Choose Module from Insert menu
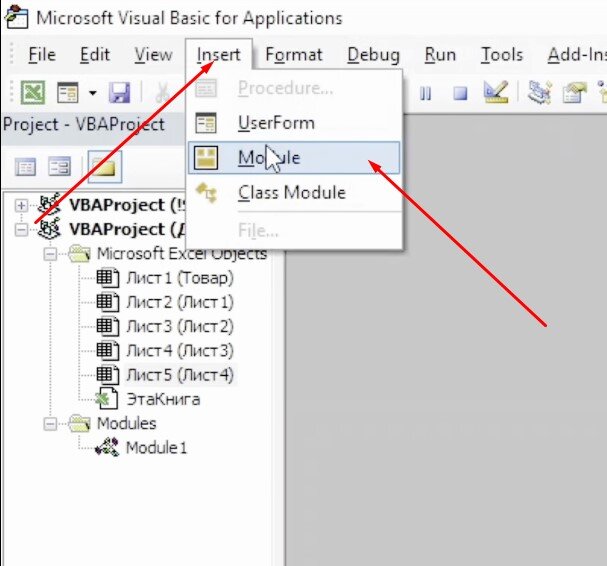The height and width of the screenshot is (566, 607). pyautogui.click(x=294, y=158)
